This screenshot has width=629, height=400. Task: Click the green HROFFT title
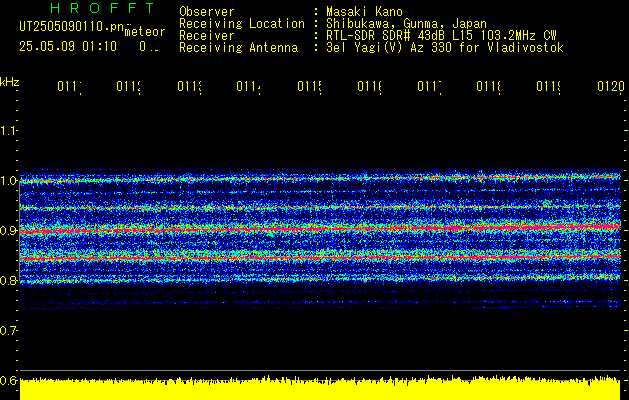tap(103, 8)
